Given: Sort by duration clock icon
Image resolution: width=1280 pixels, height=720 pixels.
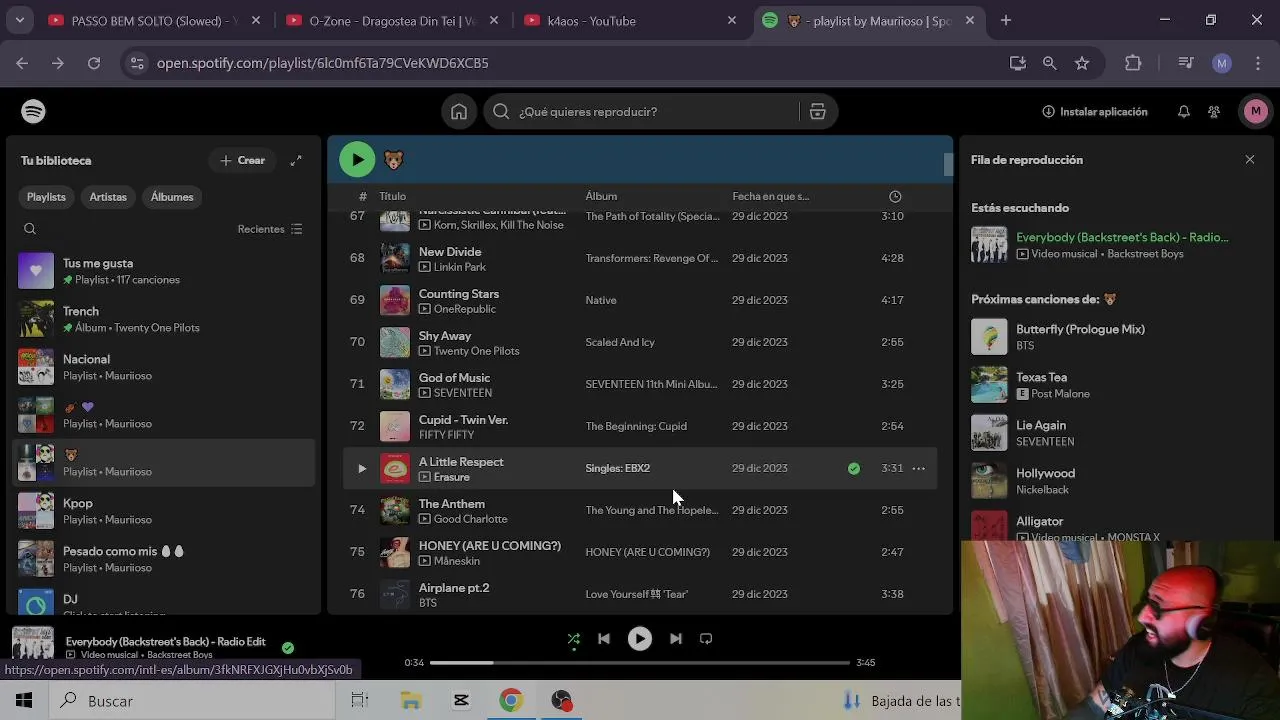Looking at the screenshot, I should click(895, 196).
